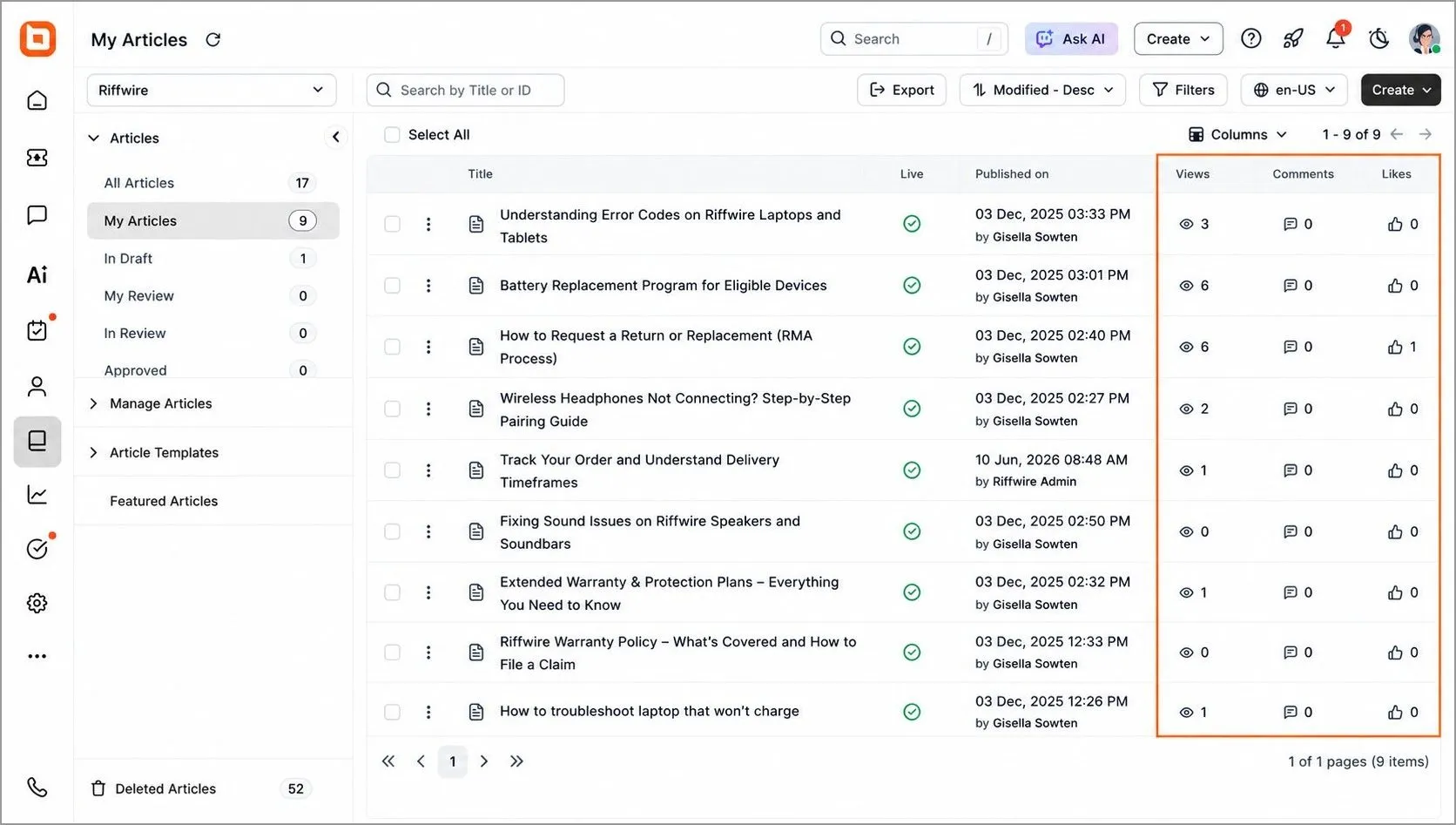Go to next page arrow in top pagination
This screenshot has height=825, width=1456.
pyautogui.click(x=1426, y=134)
